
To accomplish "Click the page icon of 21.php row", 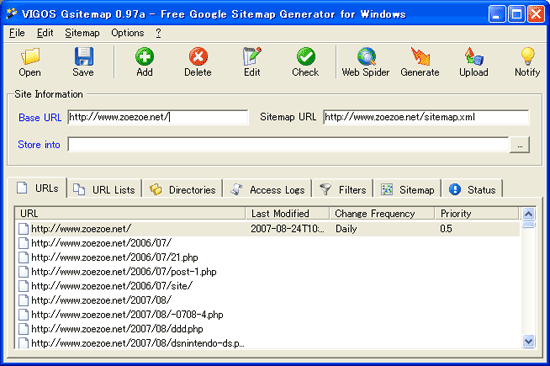I will (24, 257).
